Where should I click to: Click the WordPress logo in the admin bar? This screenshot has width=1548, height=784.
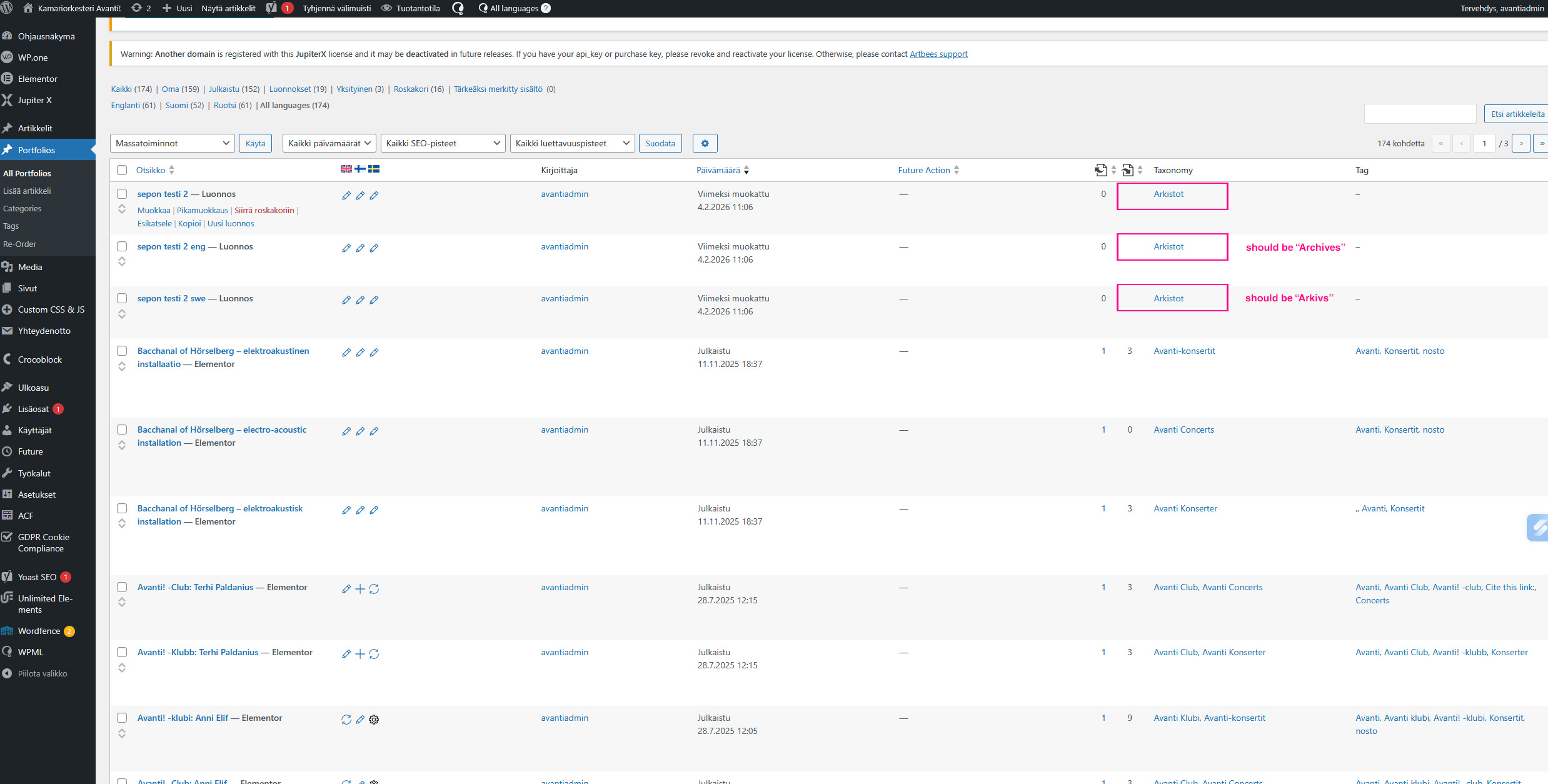(7, 8)
